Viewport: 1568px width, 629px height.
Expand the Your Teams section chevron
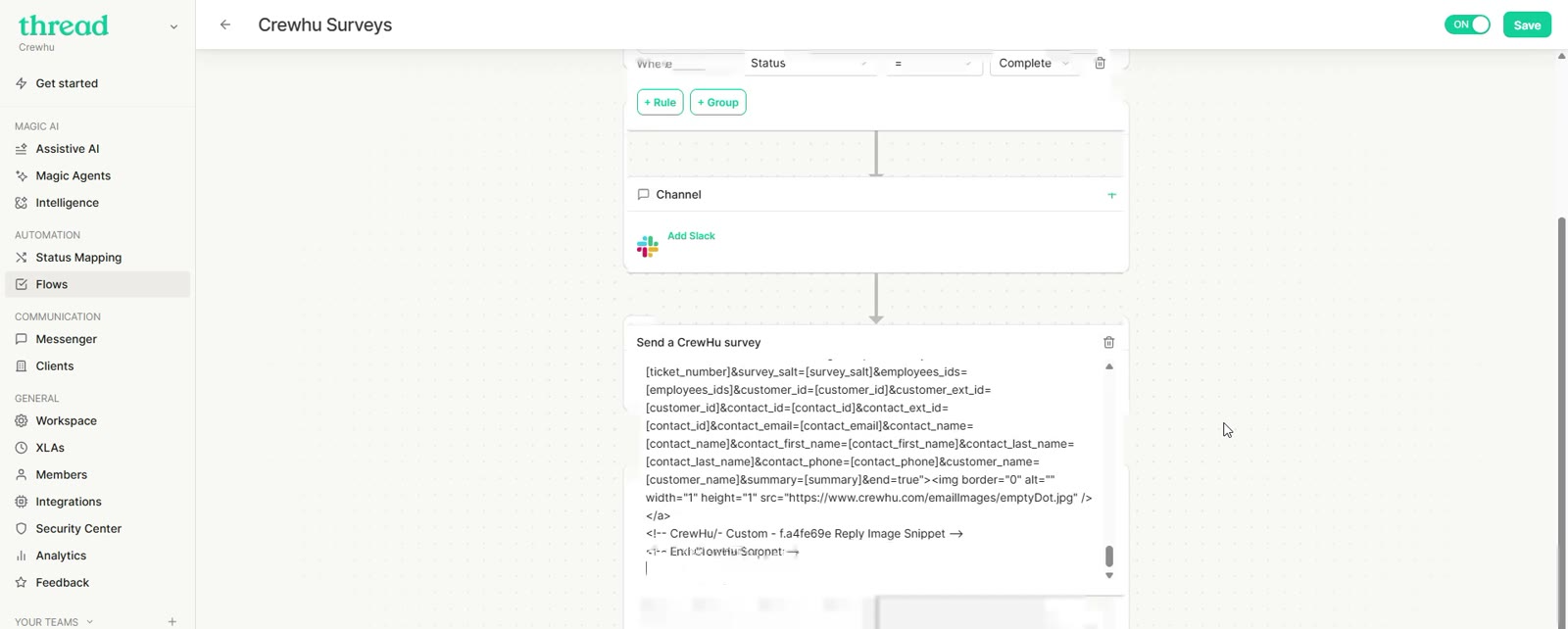89,621
